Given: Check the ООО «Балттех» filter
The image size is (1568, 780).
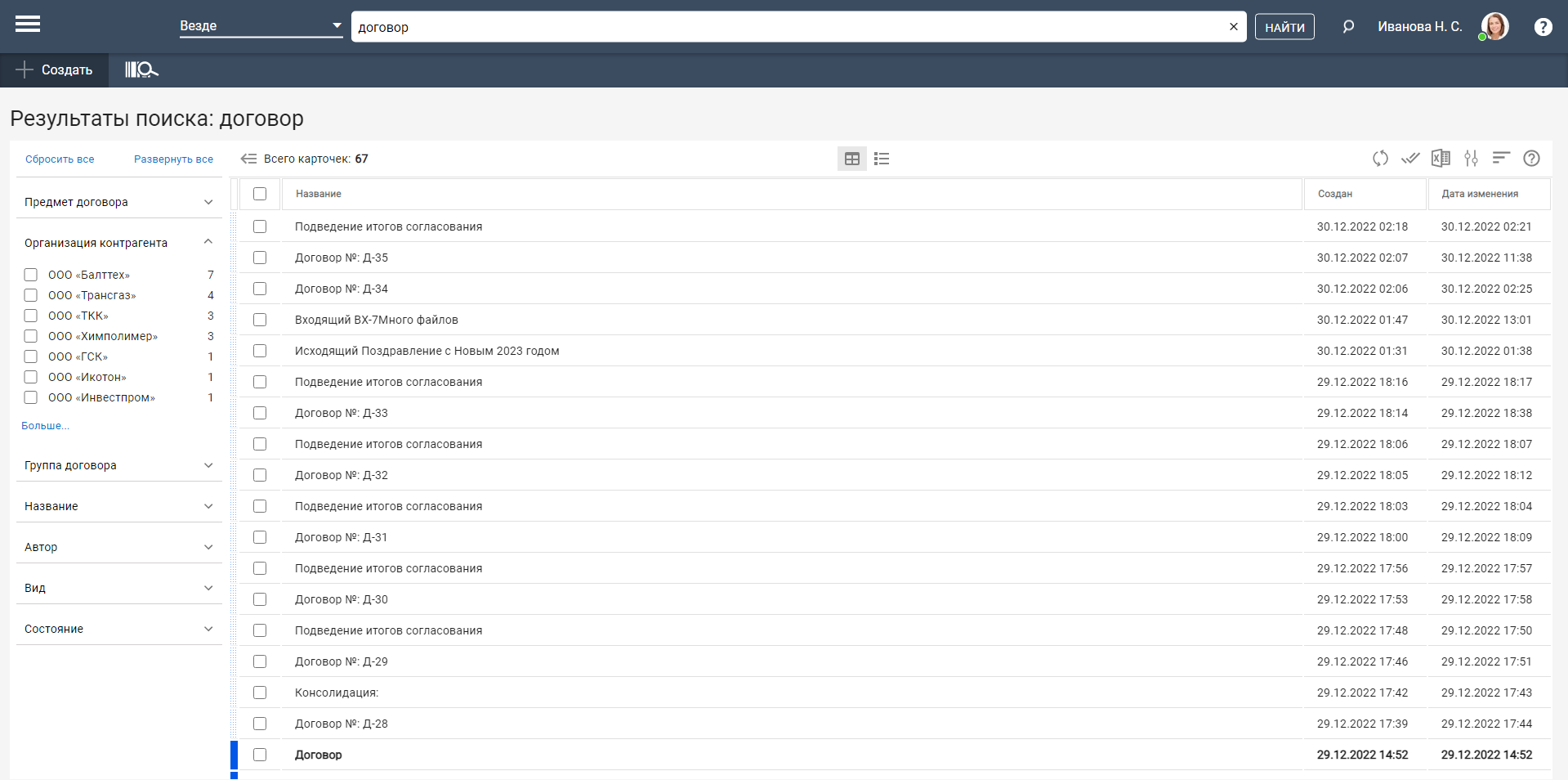Looking at the screenshot, I should pyautogui.click(x=31, y=275).
